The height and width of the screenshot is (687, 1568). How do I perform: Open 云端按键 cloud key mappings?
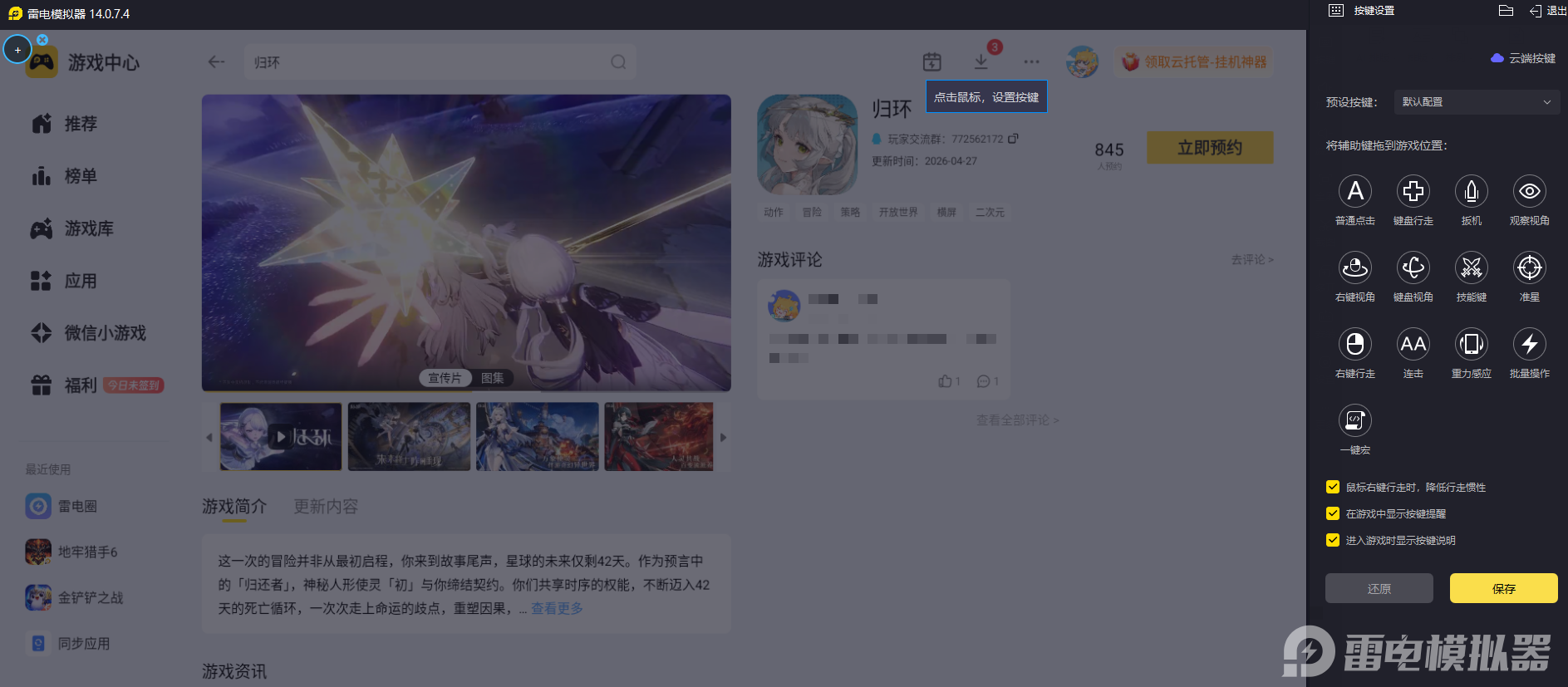click(1523, 58)
